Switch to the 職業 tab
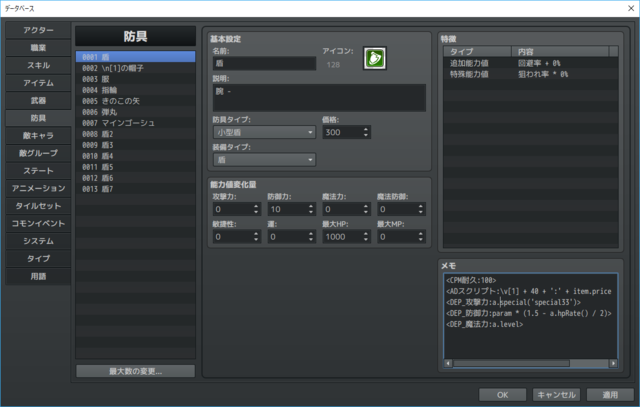640x407 pixels. tap(38, 48)
